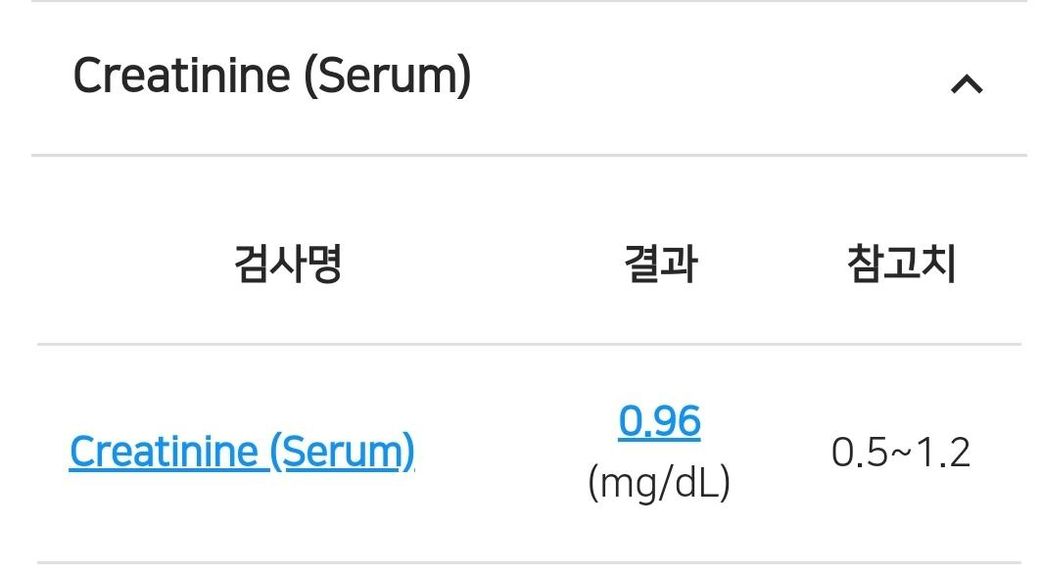View history via the underlined 0.96 value
1040x579 pixels.
[x=660, y=421]
